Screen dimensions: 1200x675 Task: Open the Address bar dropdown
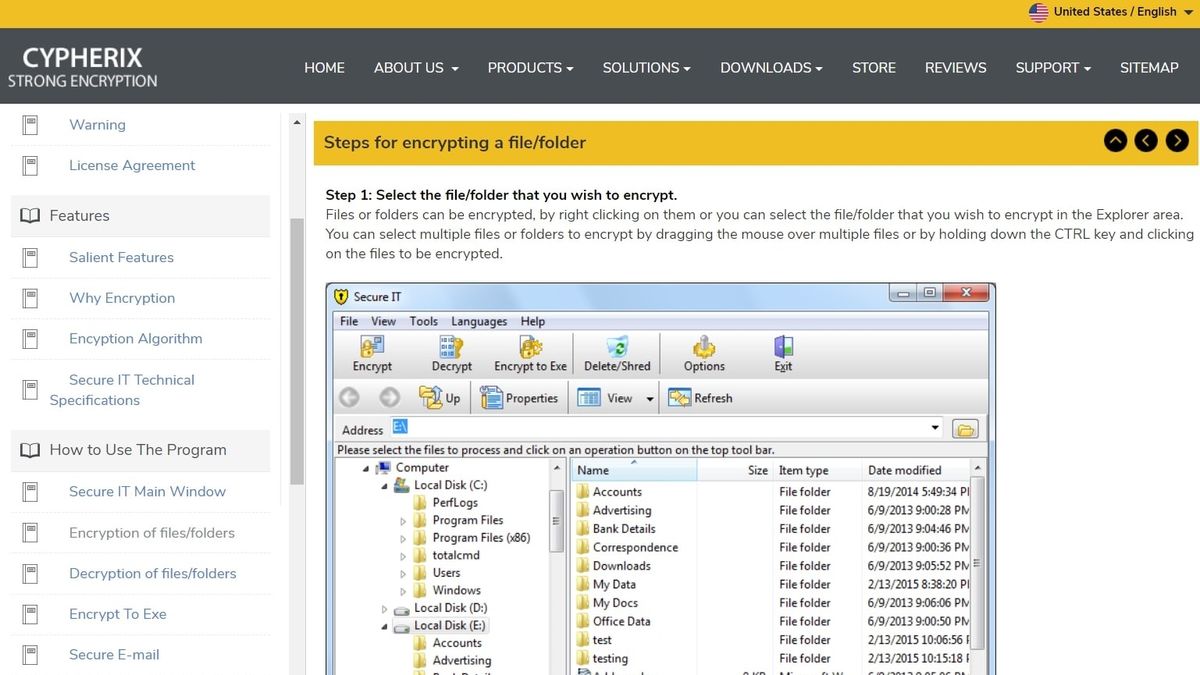tap(934, 428)
